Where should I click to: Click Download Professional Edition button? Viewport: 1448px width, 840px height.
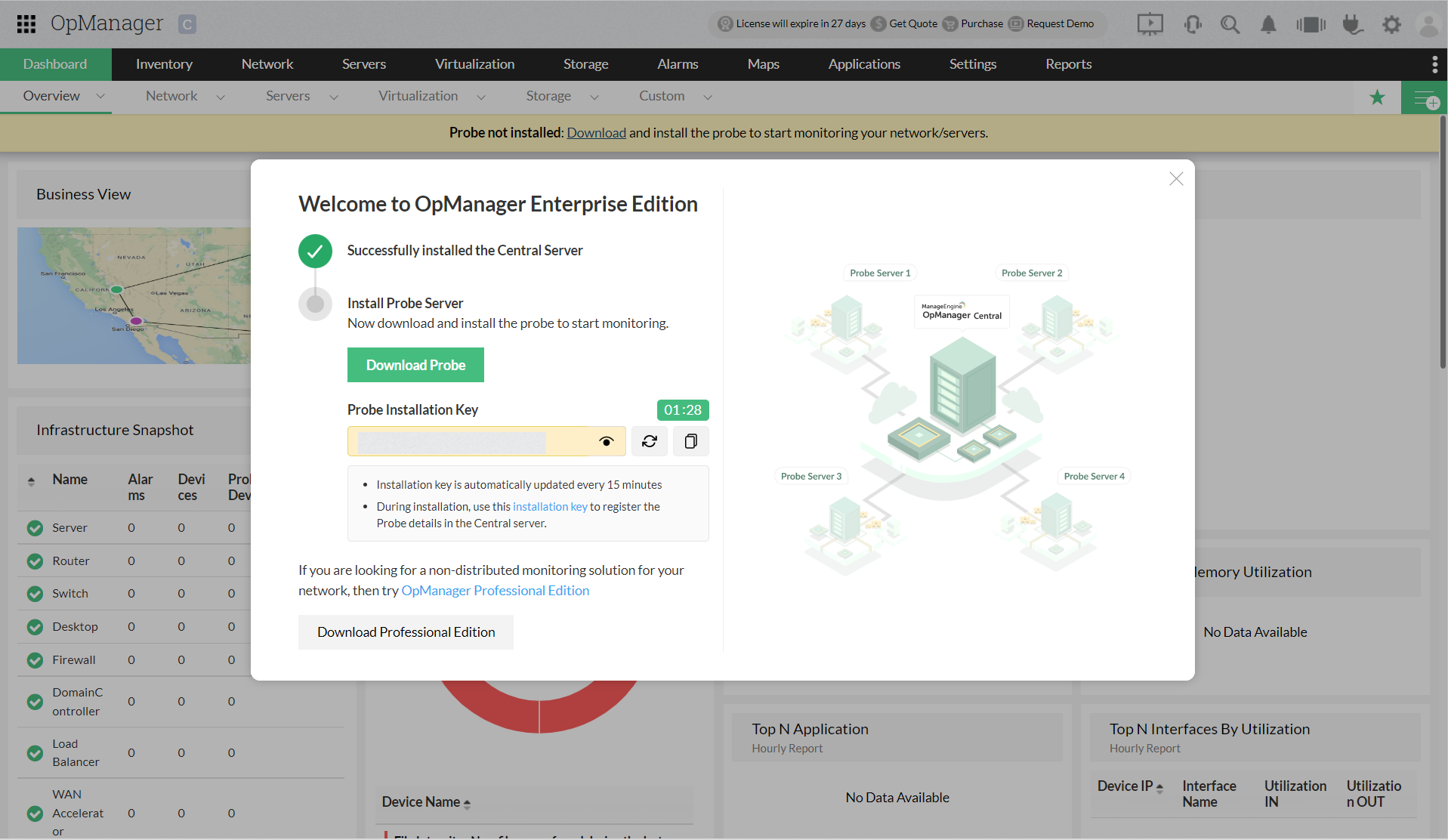click(406, 632)
